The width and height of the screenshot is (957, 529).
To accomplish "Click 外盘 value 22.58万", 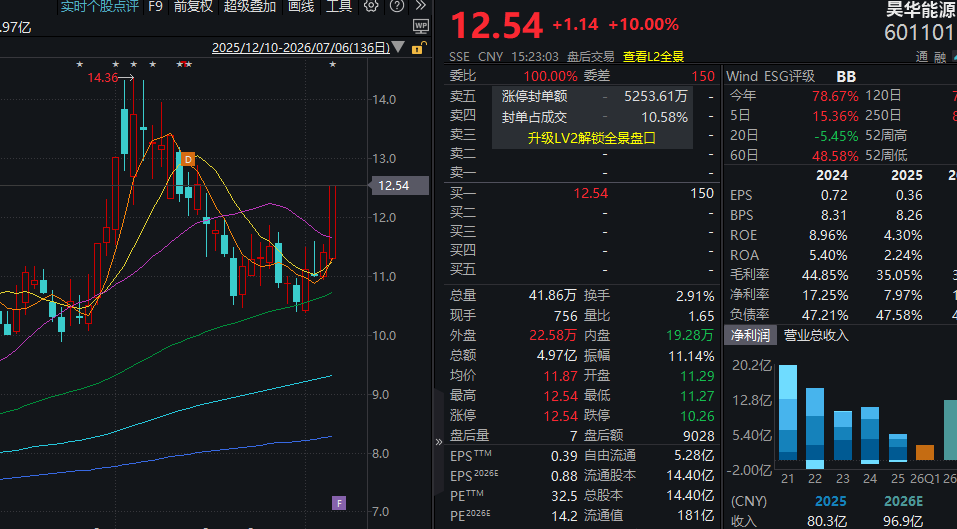I will pyautogui.click(x=553, y=336).
